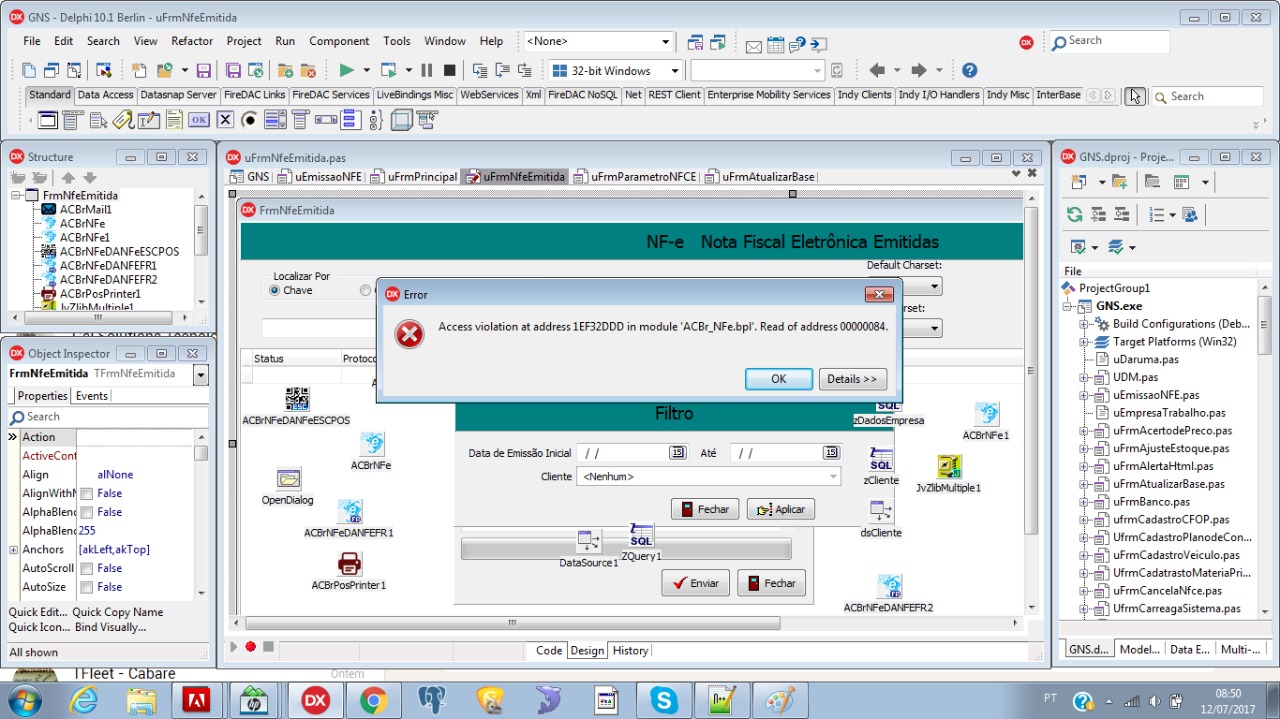Open the Events tab in Object Inspector
Viewport: 1280px width, 719px height.
point(91,396)
